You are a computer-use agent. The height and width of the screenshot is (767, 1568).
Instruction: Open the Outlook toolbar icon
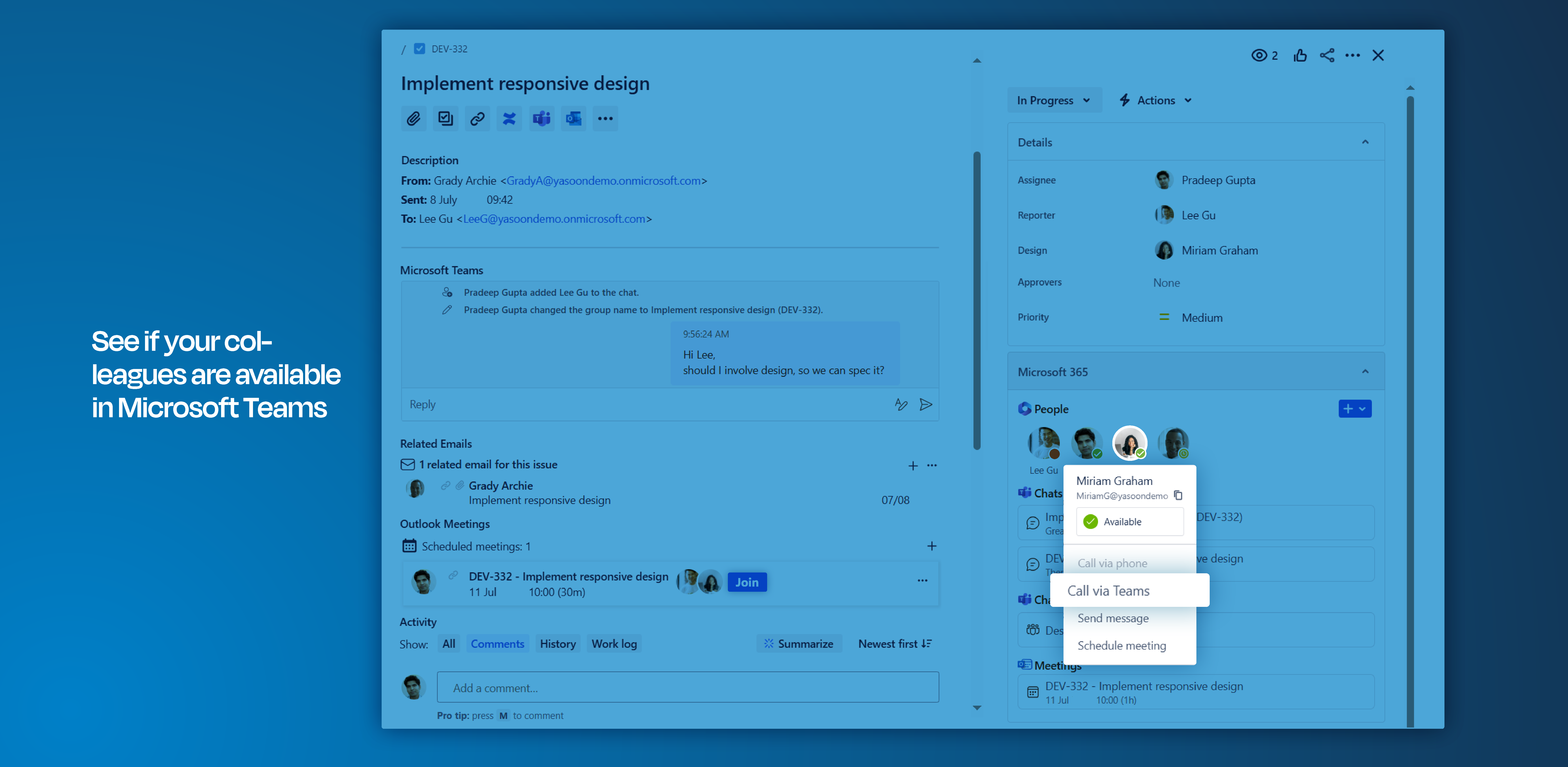(x=573, y=119)
